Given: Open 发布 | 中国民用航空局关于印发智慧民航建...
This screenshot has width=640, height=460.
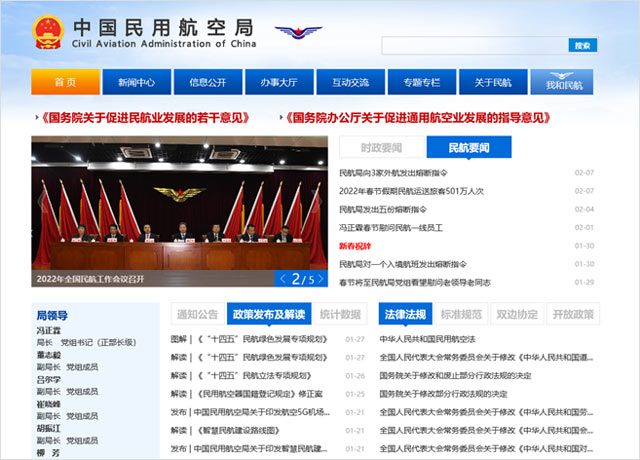Looking at the screenshot, I should pos(249,449).
